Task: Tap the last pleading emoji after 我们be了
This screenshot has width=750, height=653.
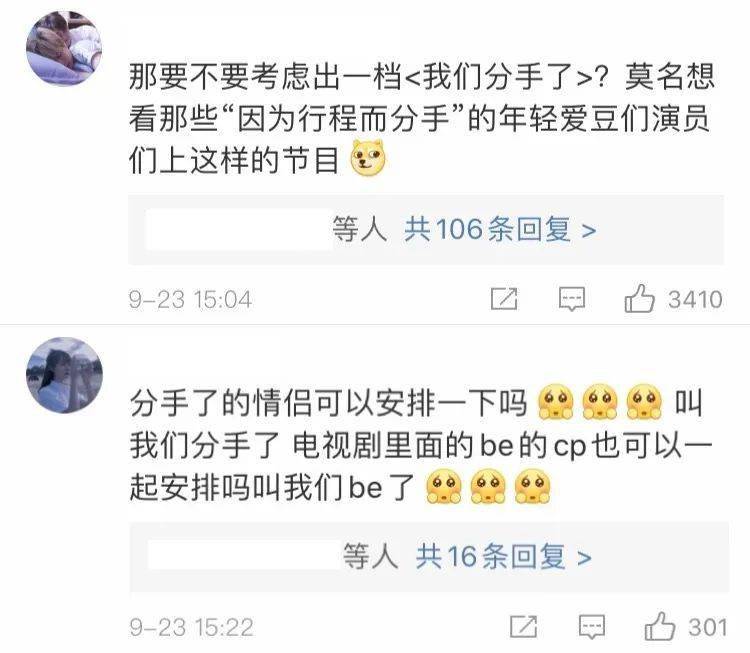Action: point(532,487)
